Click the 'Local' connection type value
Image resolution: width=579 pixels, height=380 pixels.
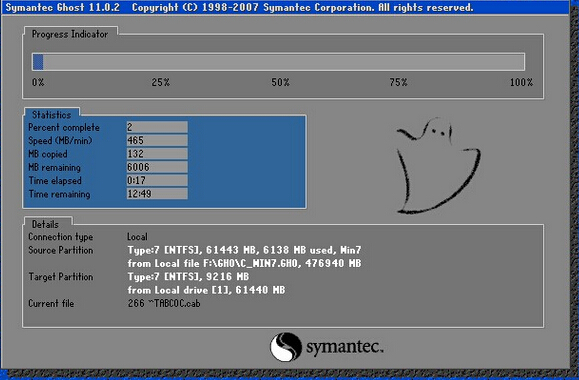point(137,237)
